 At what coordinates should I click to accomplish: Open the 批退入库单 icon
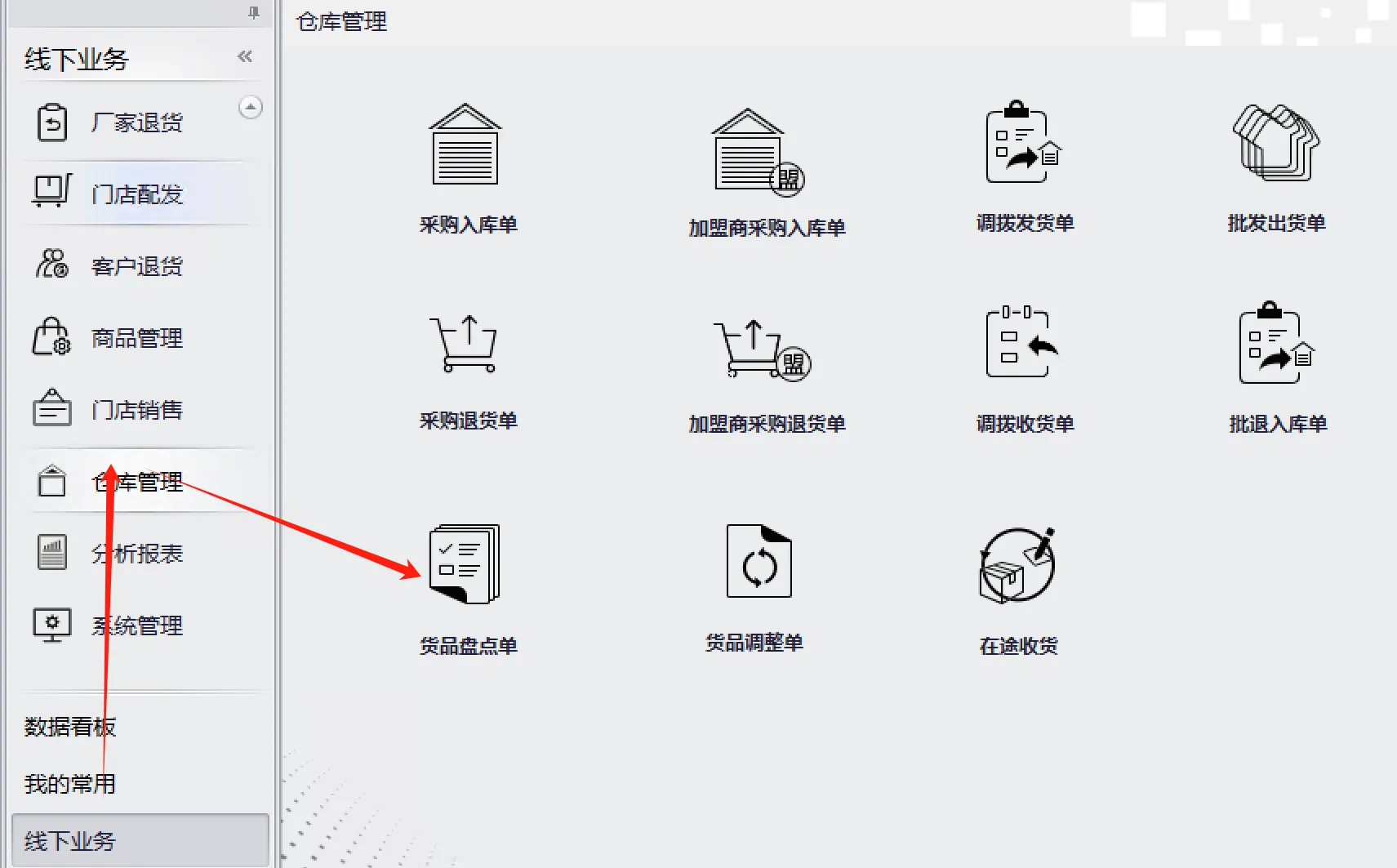(1276, 343)
